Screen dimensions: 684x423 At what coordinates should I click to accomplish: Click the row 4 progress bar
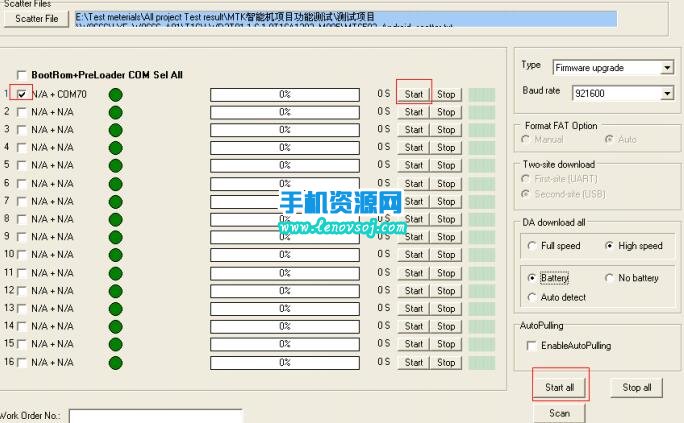(x=285, y=148)
